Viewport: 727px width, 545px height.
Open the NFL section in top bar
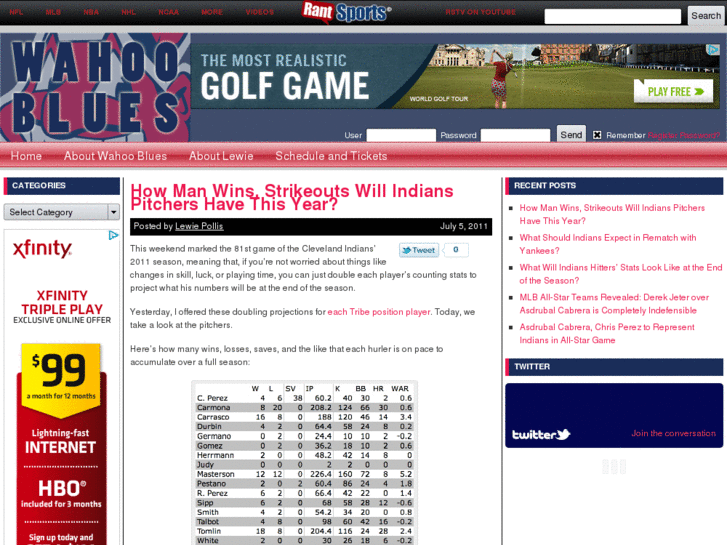16,12
